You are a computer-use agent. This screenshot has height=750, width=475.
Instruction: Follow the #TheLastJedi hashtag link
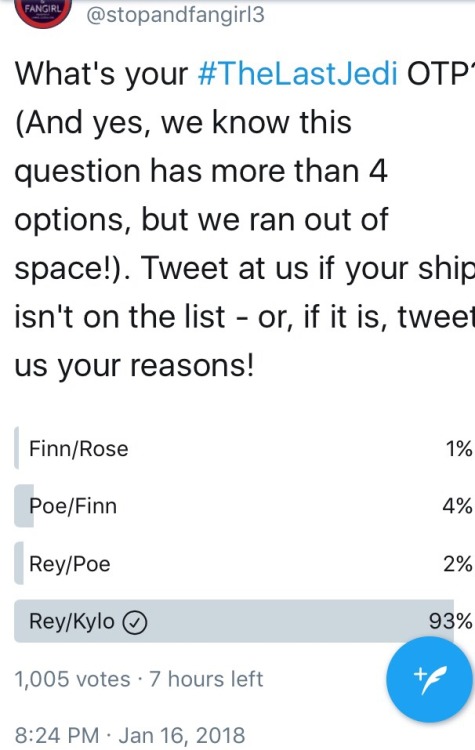(297, 74)
